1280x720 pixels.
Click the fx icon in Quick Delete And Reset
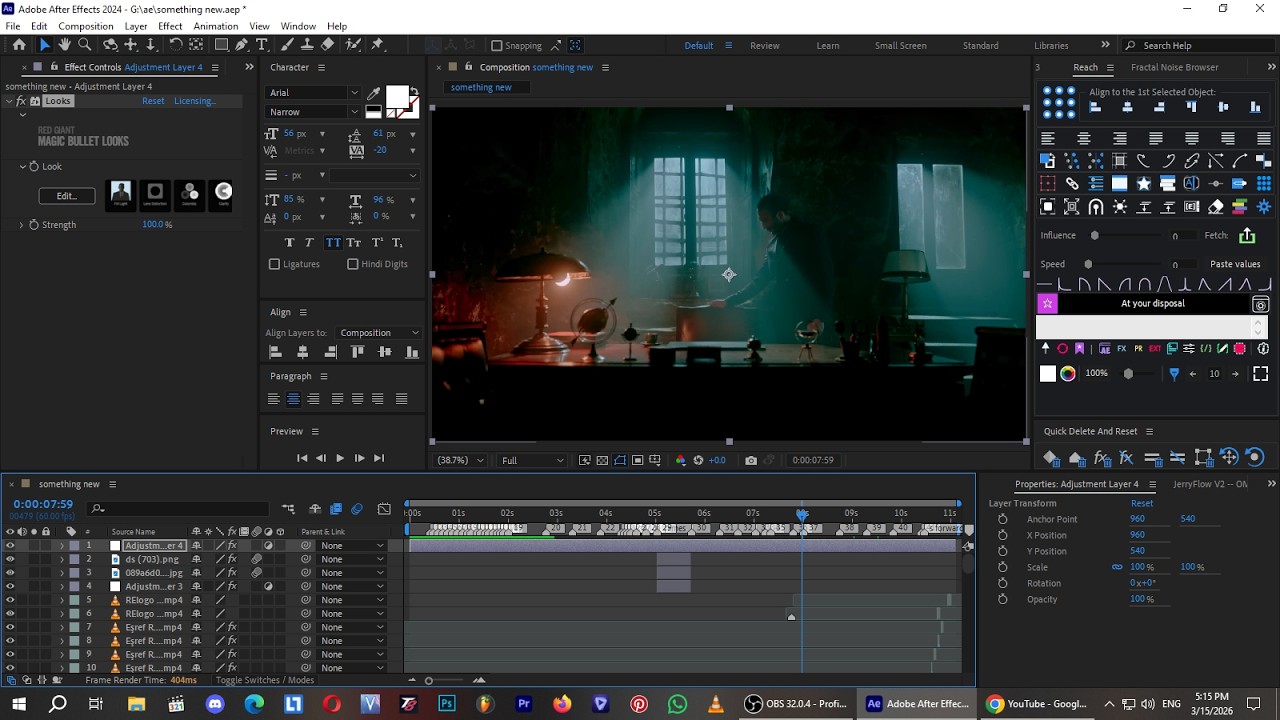1101,458
